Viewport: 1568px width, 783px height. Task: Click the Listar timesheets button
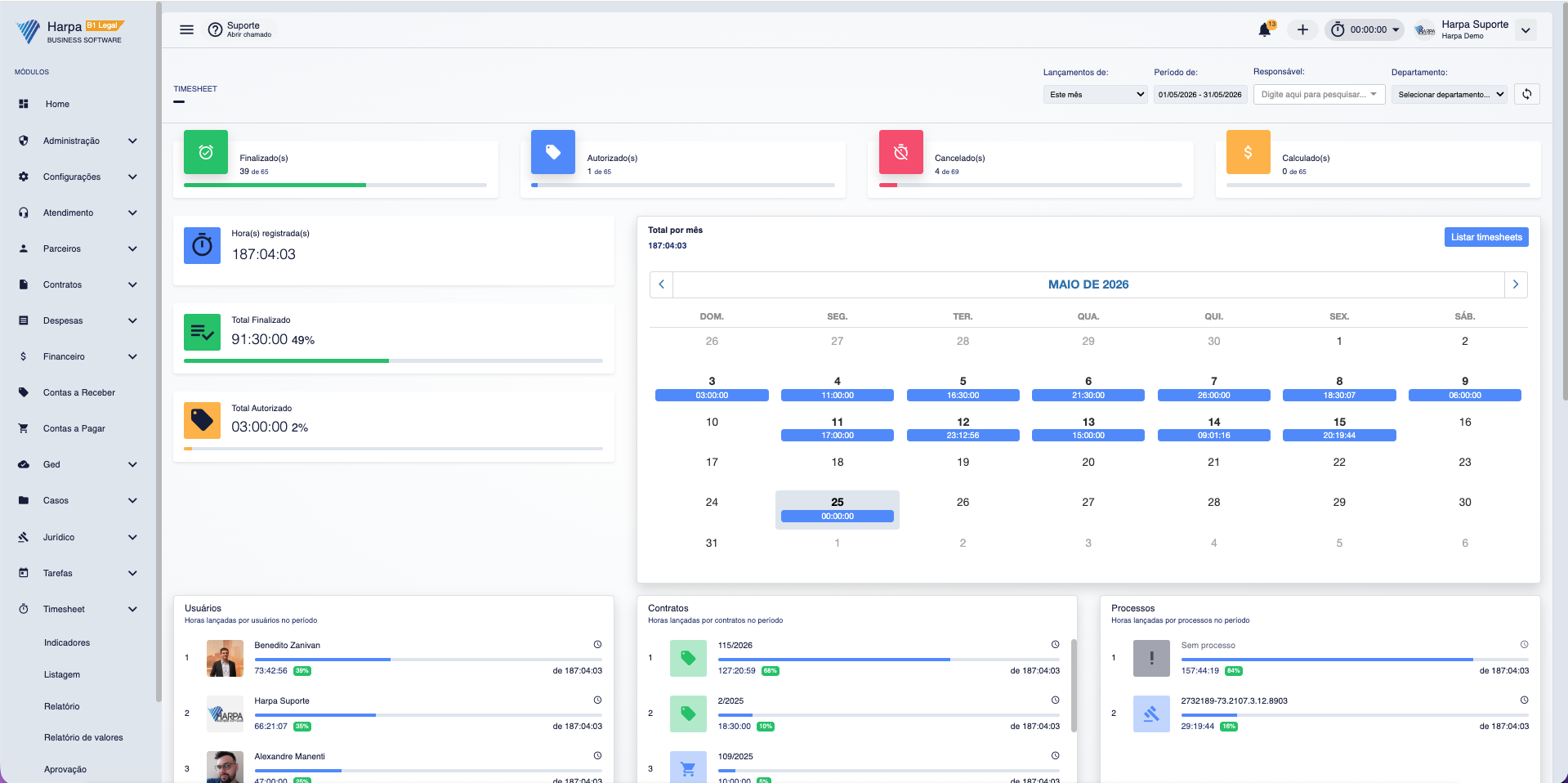click(x=1486, y=237)
